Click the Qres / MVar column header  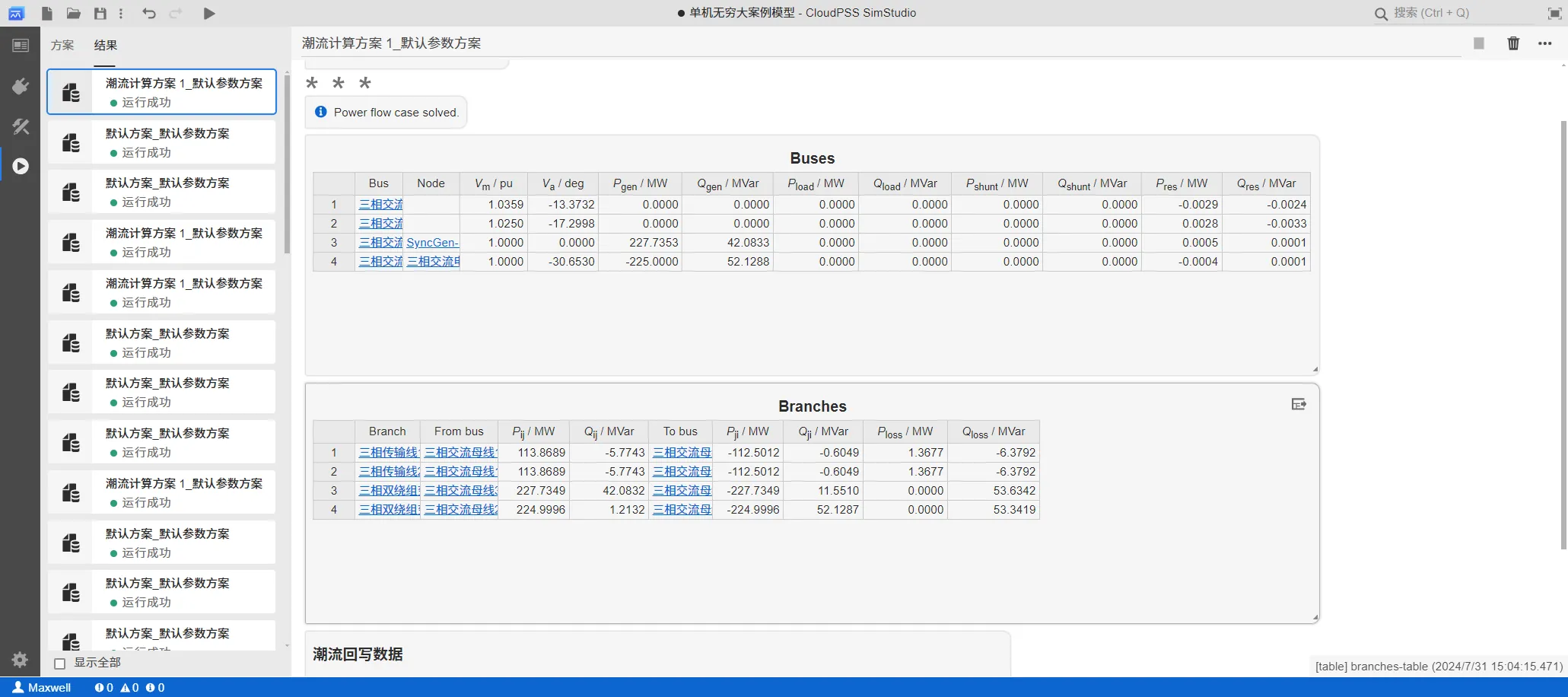pyautogui.click(x=1266, y=183)
